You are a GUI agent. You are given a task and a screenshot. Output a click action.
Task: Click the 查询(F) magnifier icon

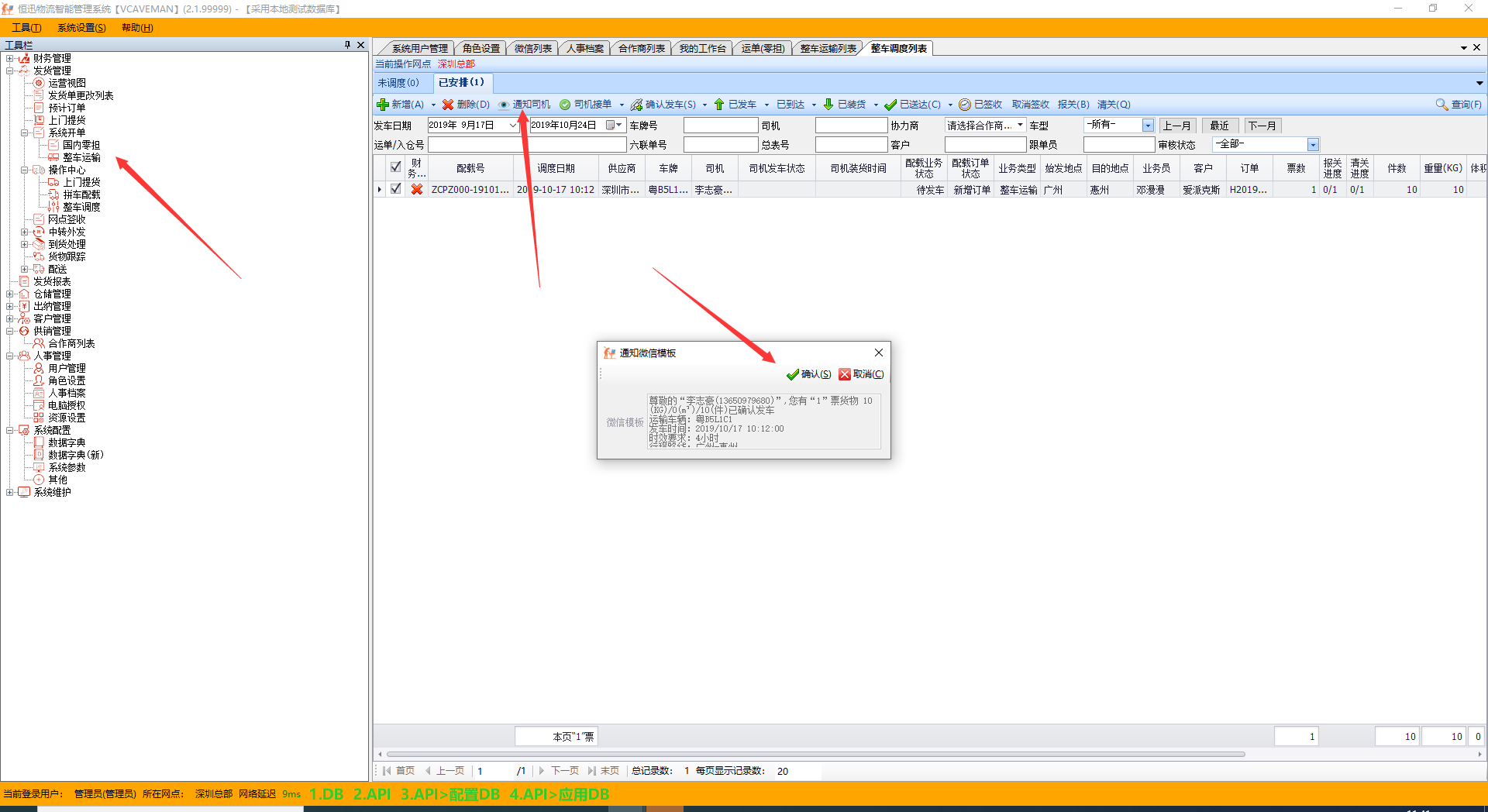click(x=1441, y=105)
